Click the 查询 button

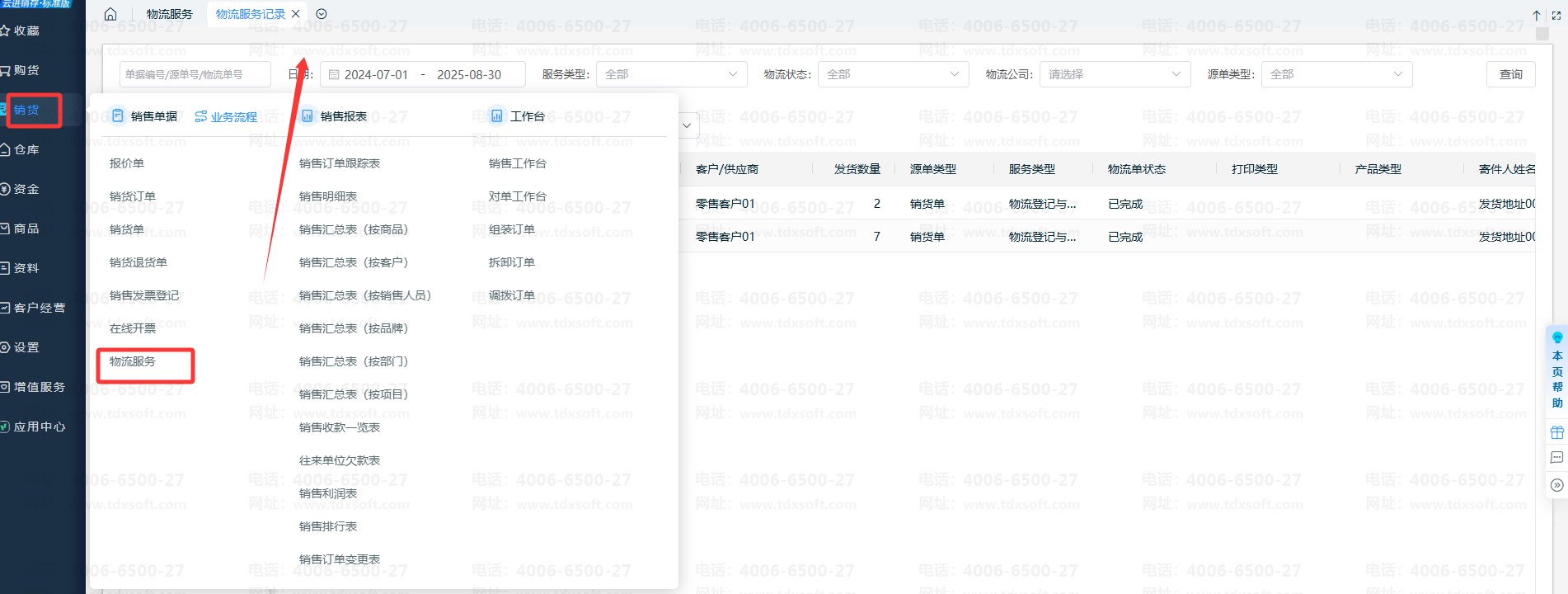click(1510, 74)
